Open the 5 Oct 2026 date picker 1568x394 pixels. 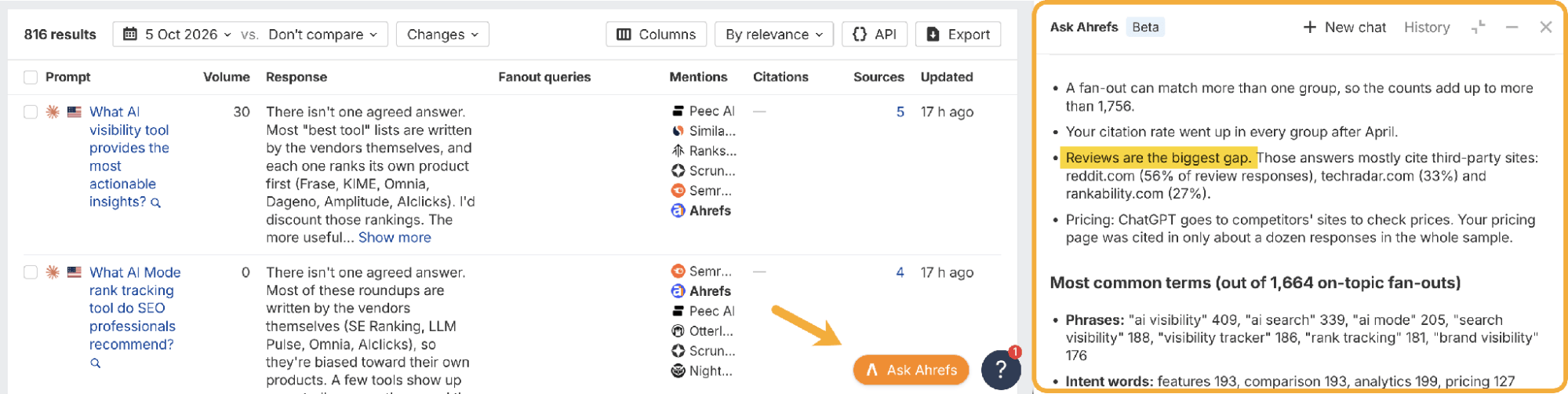(178, 35)
